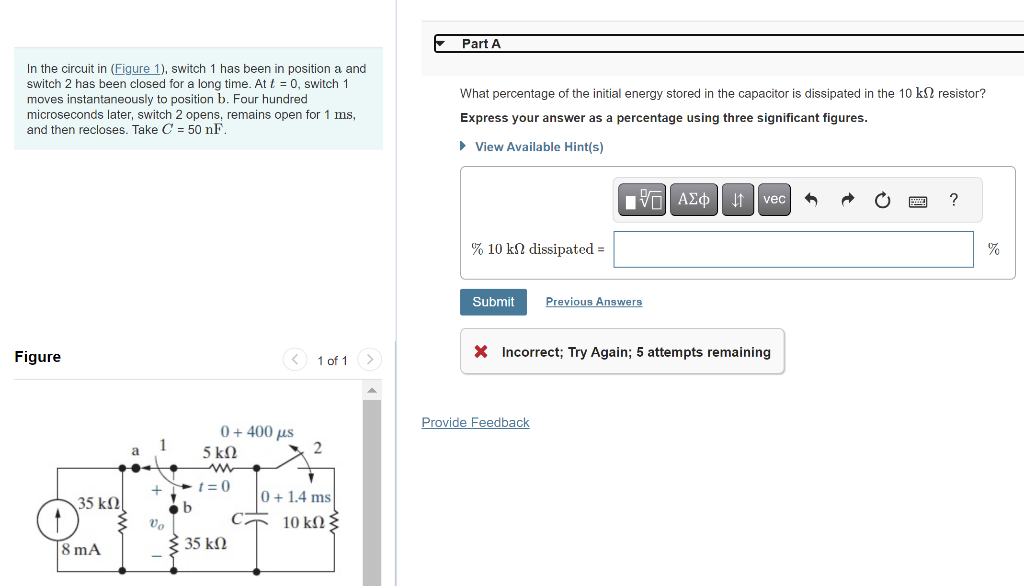
Task: Open Previous Answers
Action: tap(593, 301)
